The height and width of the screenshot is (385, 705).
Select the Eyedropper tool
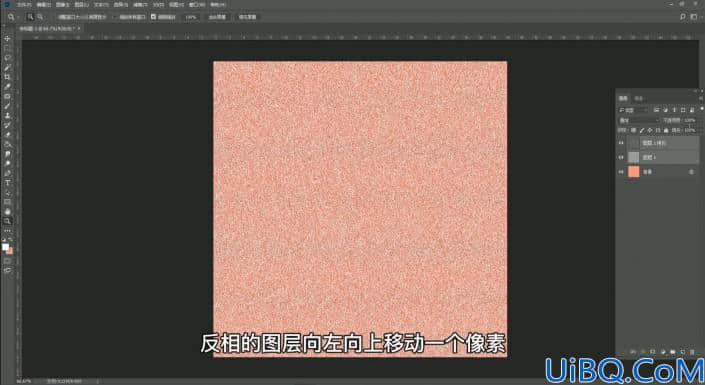pyautogui.click(x=7, y=86)
